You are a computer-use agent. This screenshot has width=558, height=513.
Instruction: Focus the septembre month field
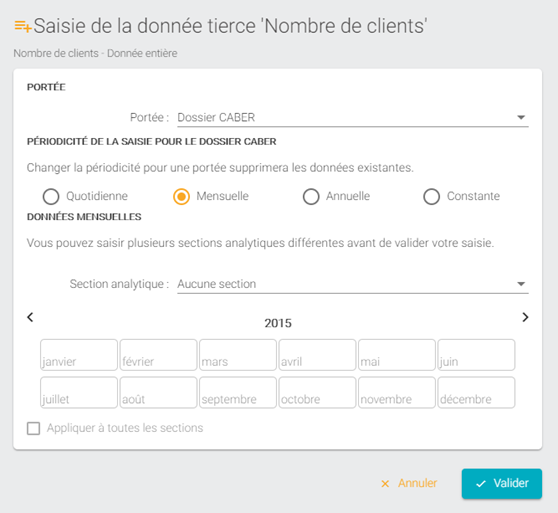(x=238, y=392)
